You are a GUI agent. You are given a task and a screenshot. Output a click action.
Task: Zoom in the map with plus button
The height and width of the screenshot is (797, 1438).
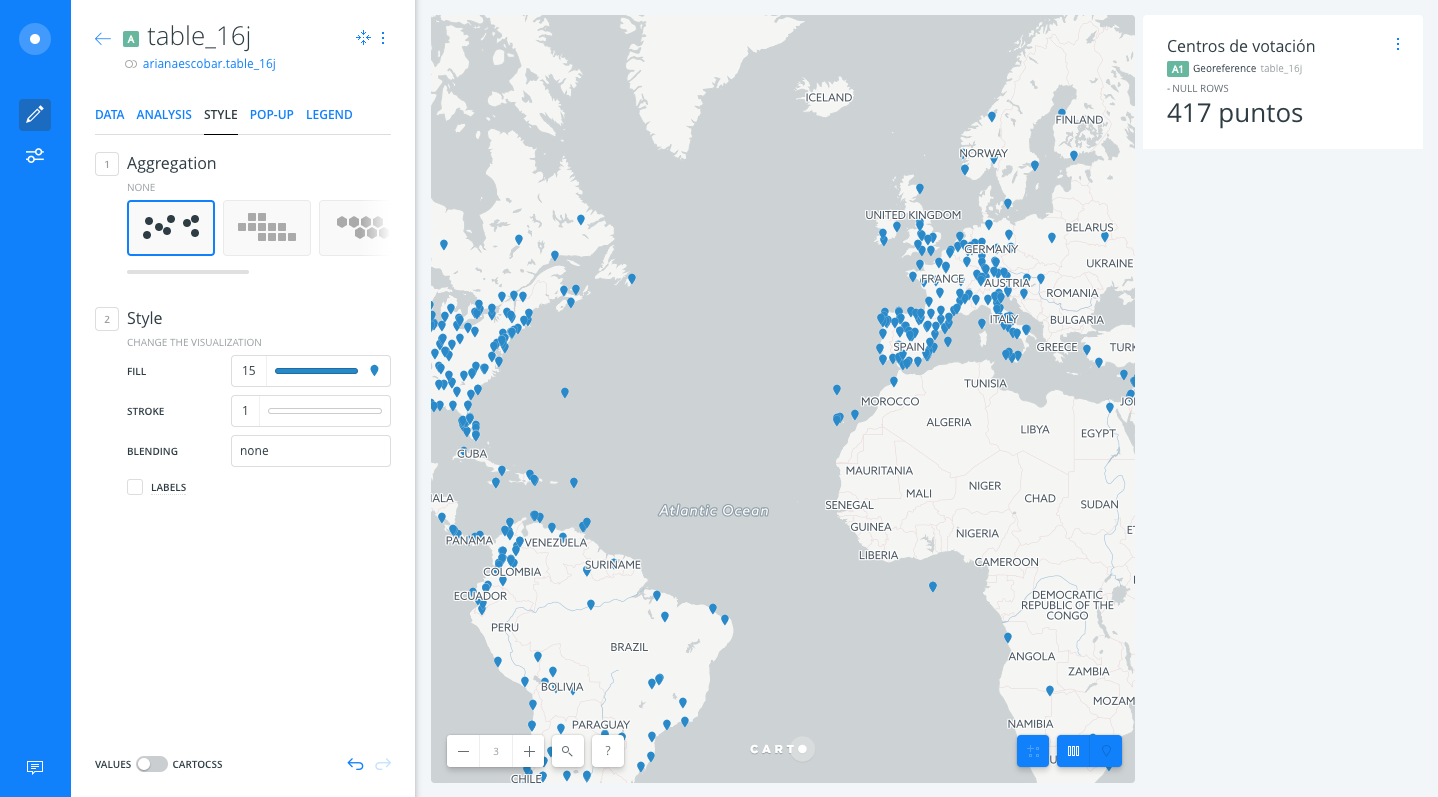[529, 751]
